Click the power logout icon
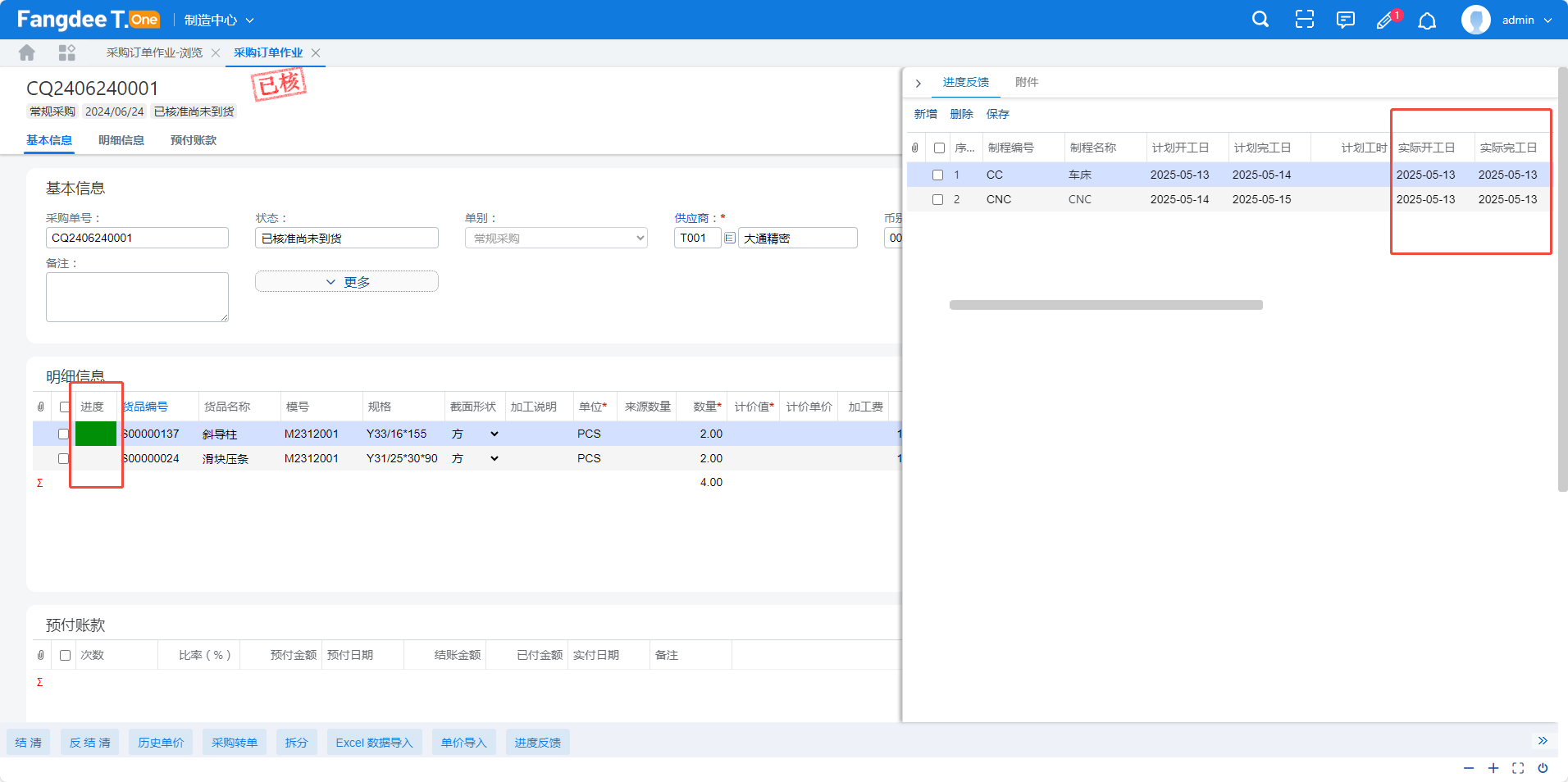The width and height of the screenshot is (1568, 782). [x=1543, y=768]
